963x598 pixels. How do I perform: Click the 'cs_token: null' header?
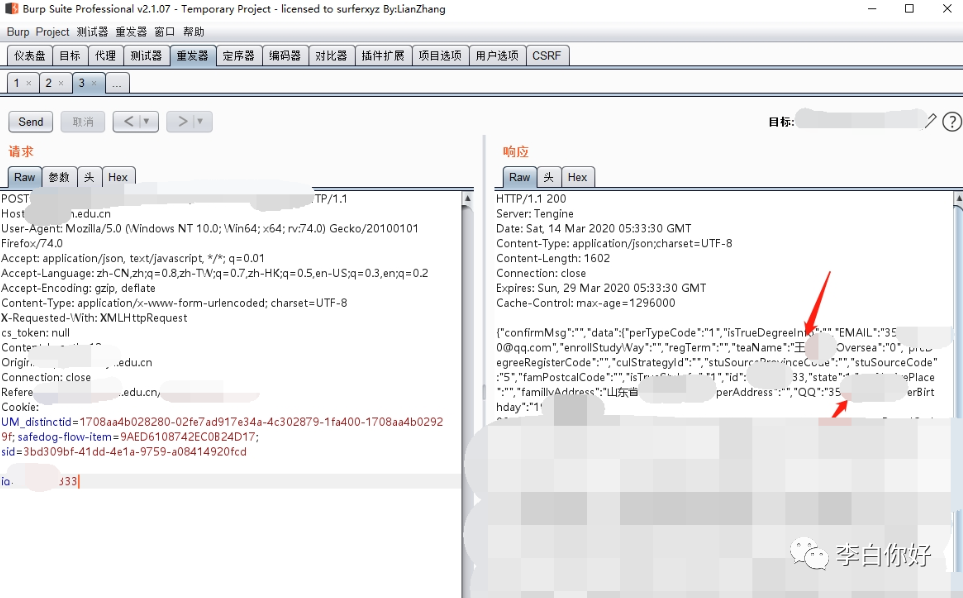click(x=36, y=333)
